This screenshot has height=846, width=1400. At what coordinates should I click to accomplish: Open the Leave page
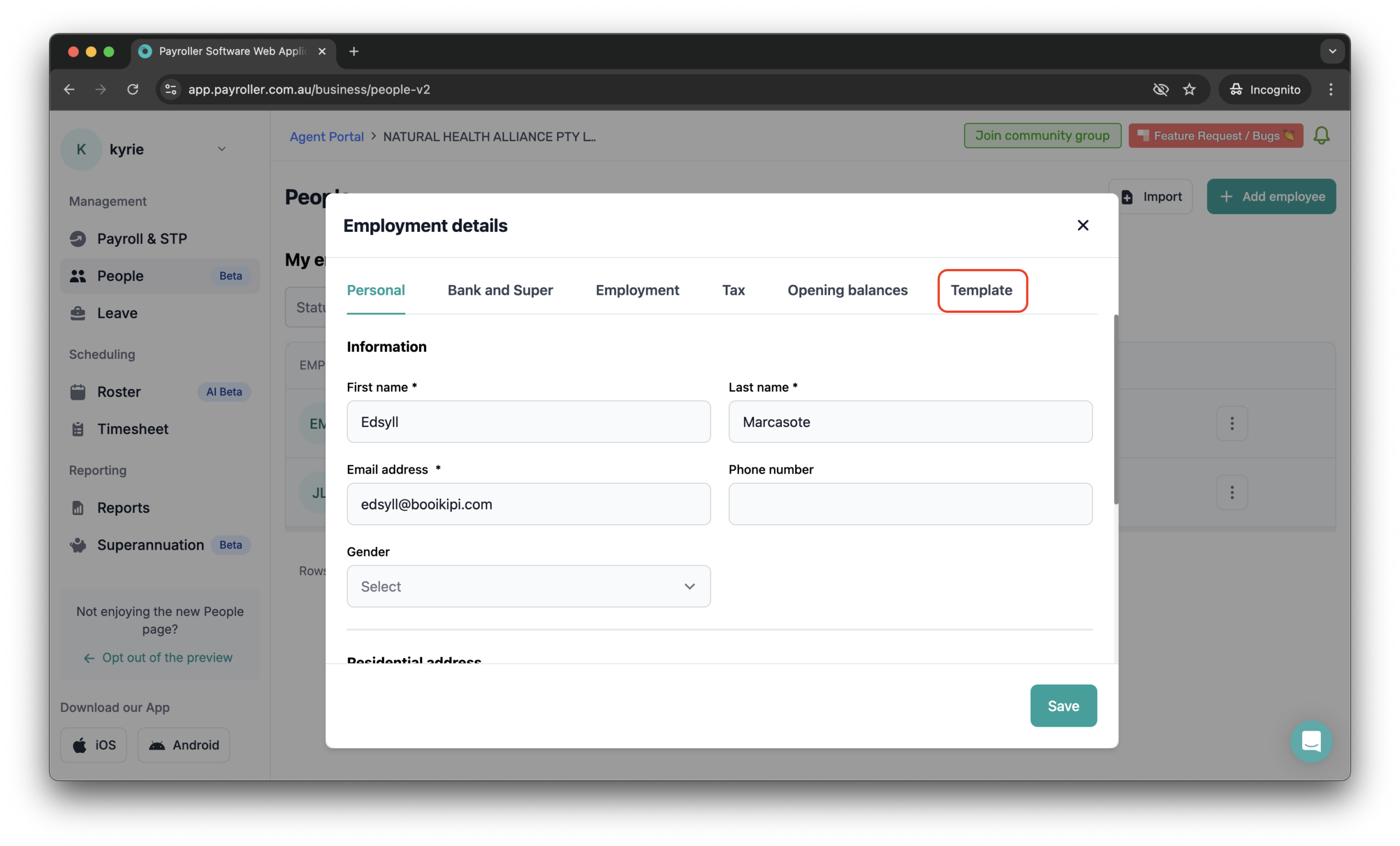click(160, 313)
